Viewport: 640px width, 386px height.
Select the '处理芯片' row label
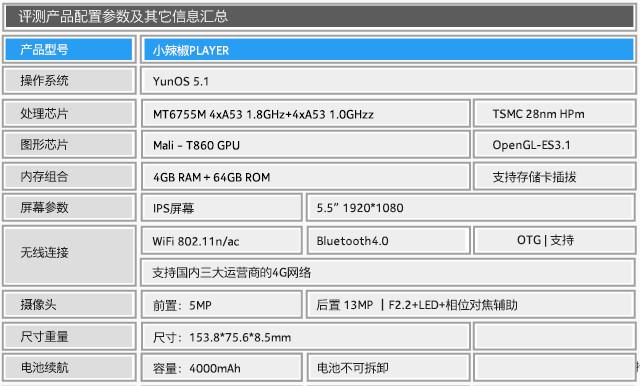tap(69, 113)
